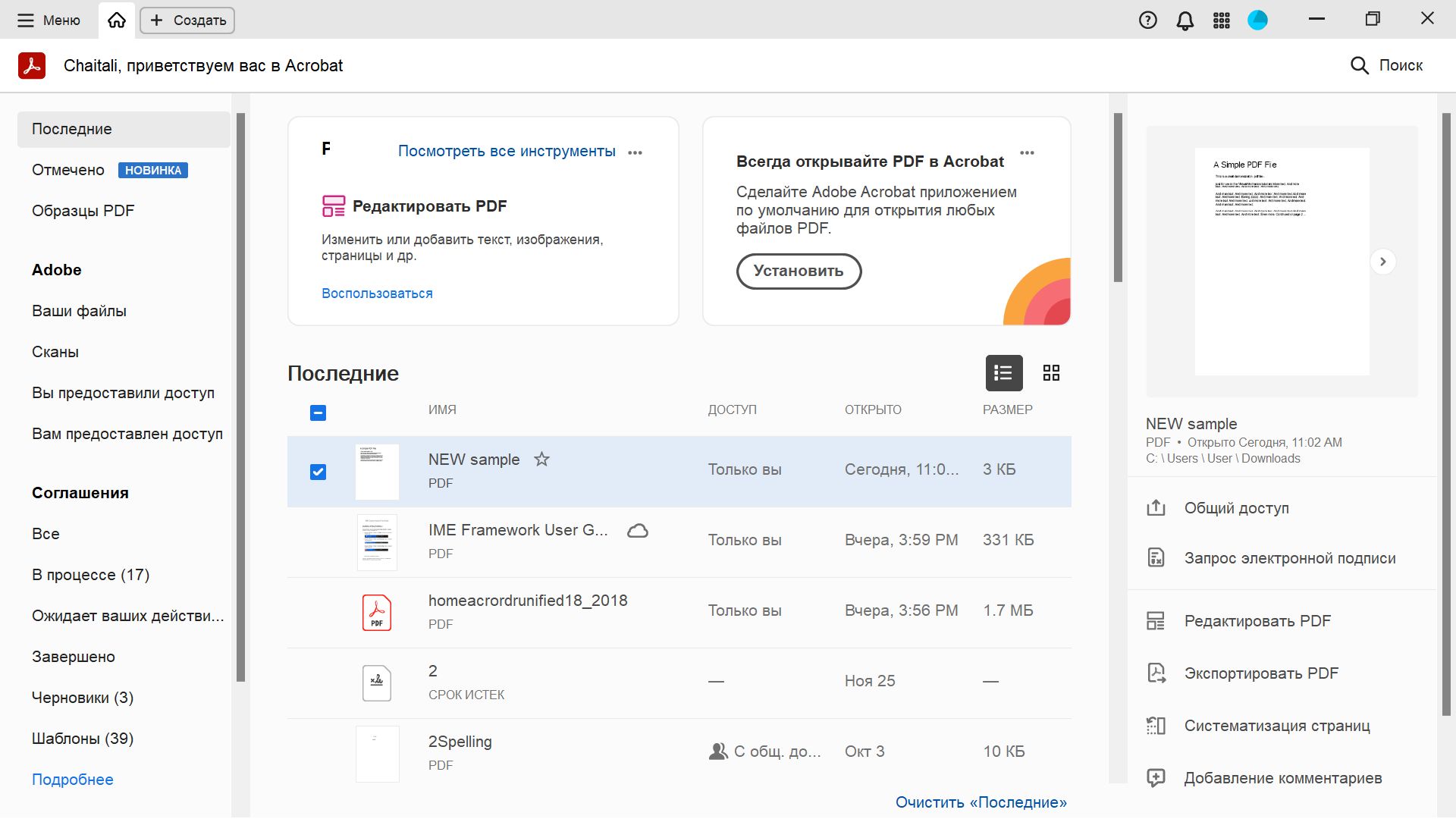This screenshot has height=819, width=1456.
Task: Open options on default PDF app card
Action: pyautogui.click(x=1027, y=152)
